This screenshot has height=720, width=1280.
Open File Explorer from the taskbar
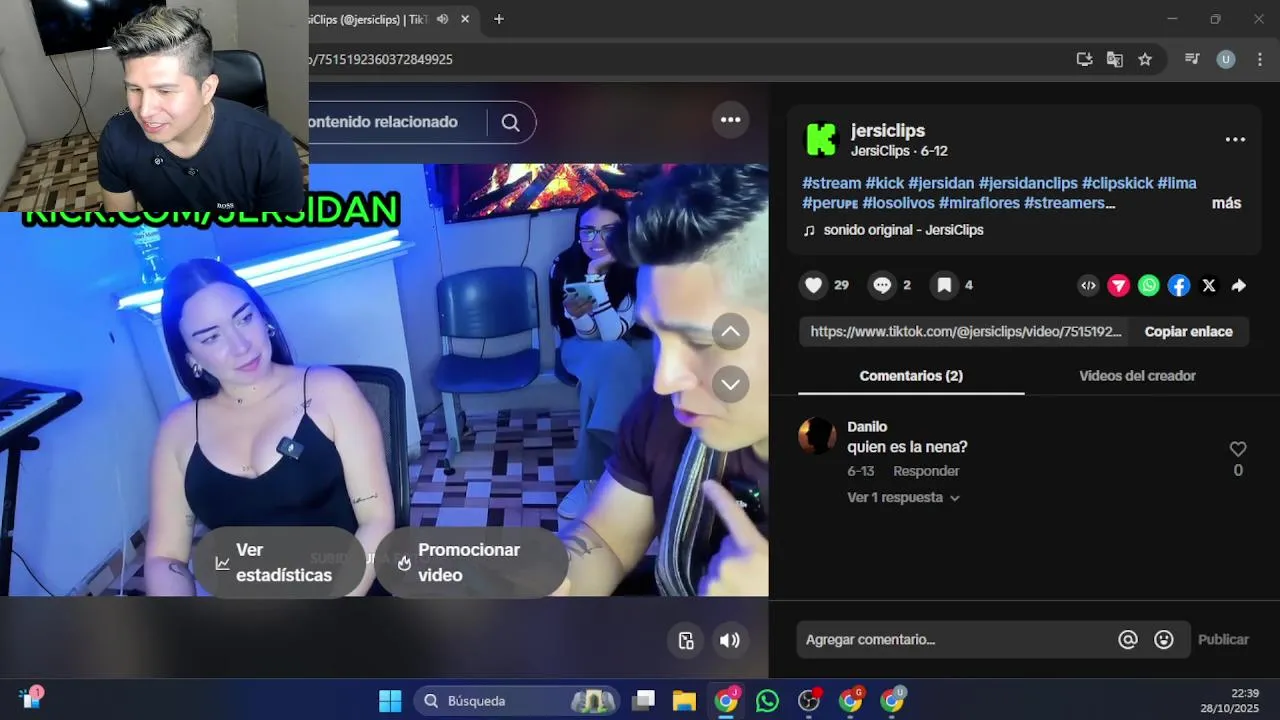(x=684, y=701)
